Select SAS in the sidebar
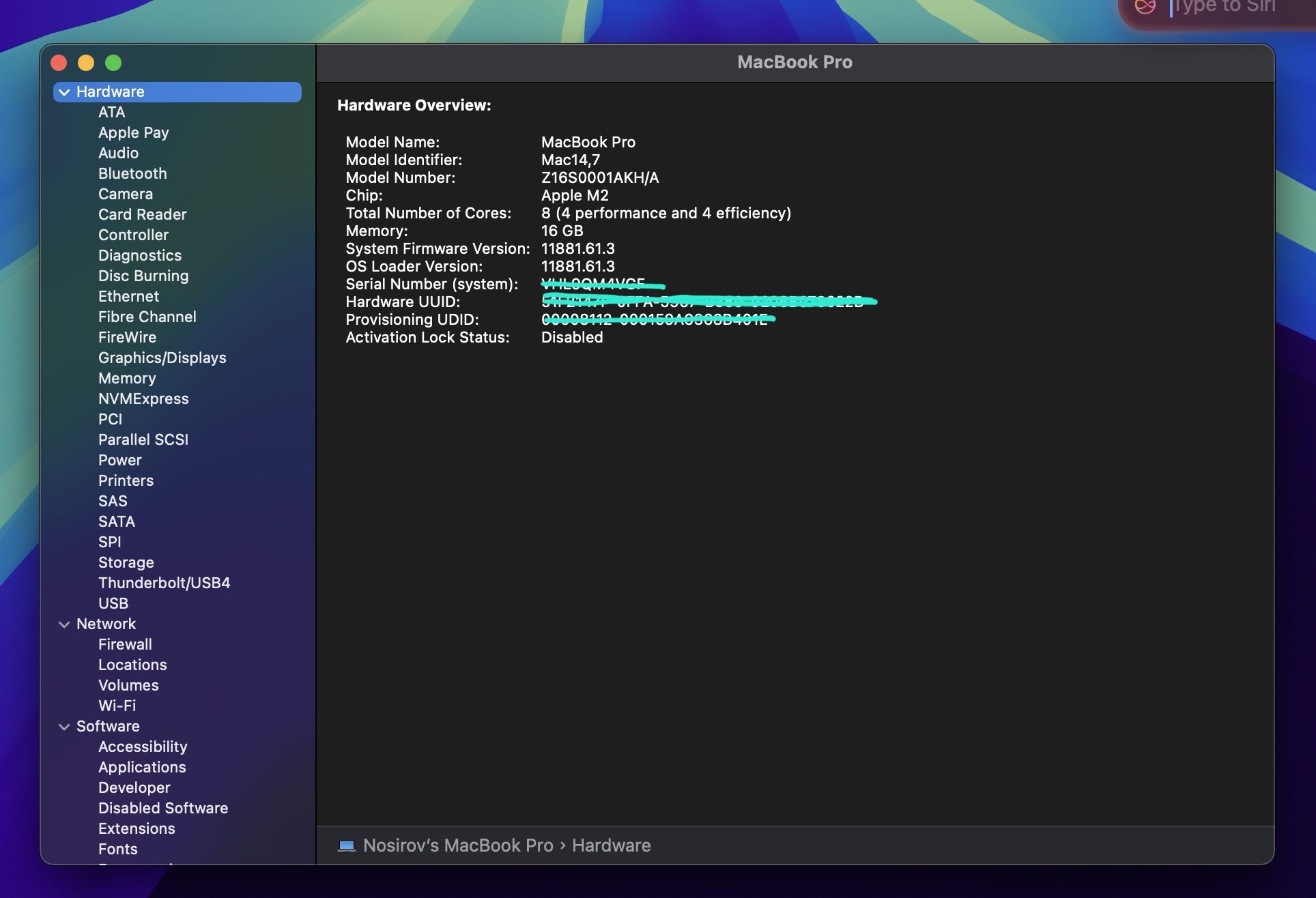Screen dimensions: 1316x898 113,502
